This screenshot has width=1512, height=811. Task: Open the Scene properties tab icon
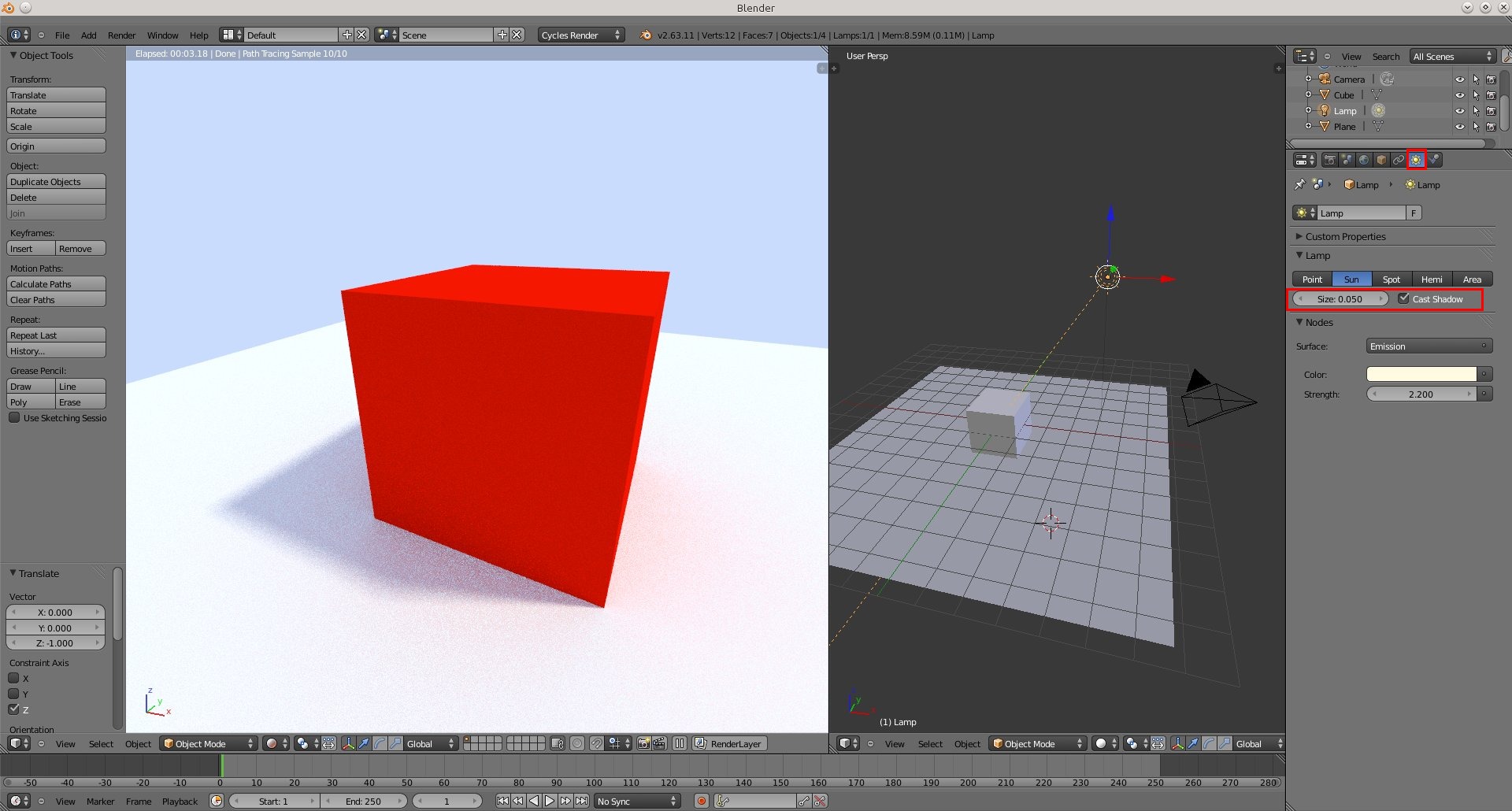click(1347, 160)
